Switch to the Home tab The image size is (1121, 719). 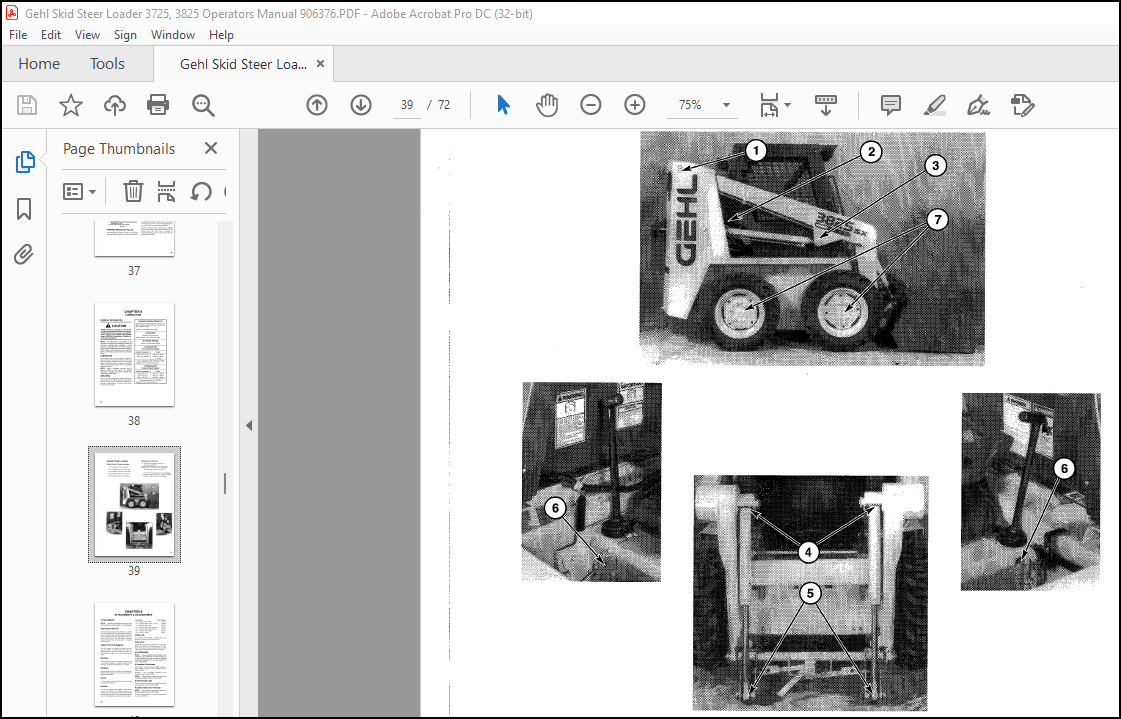click(x=39, y=64)
